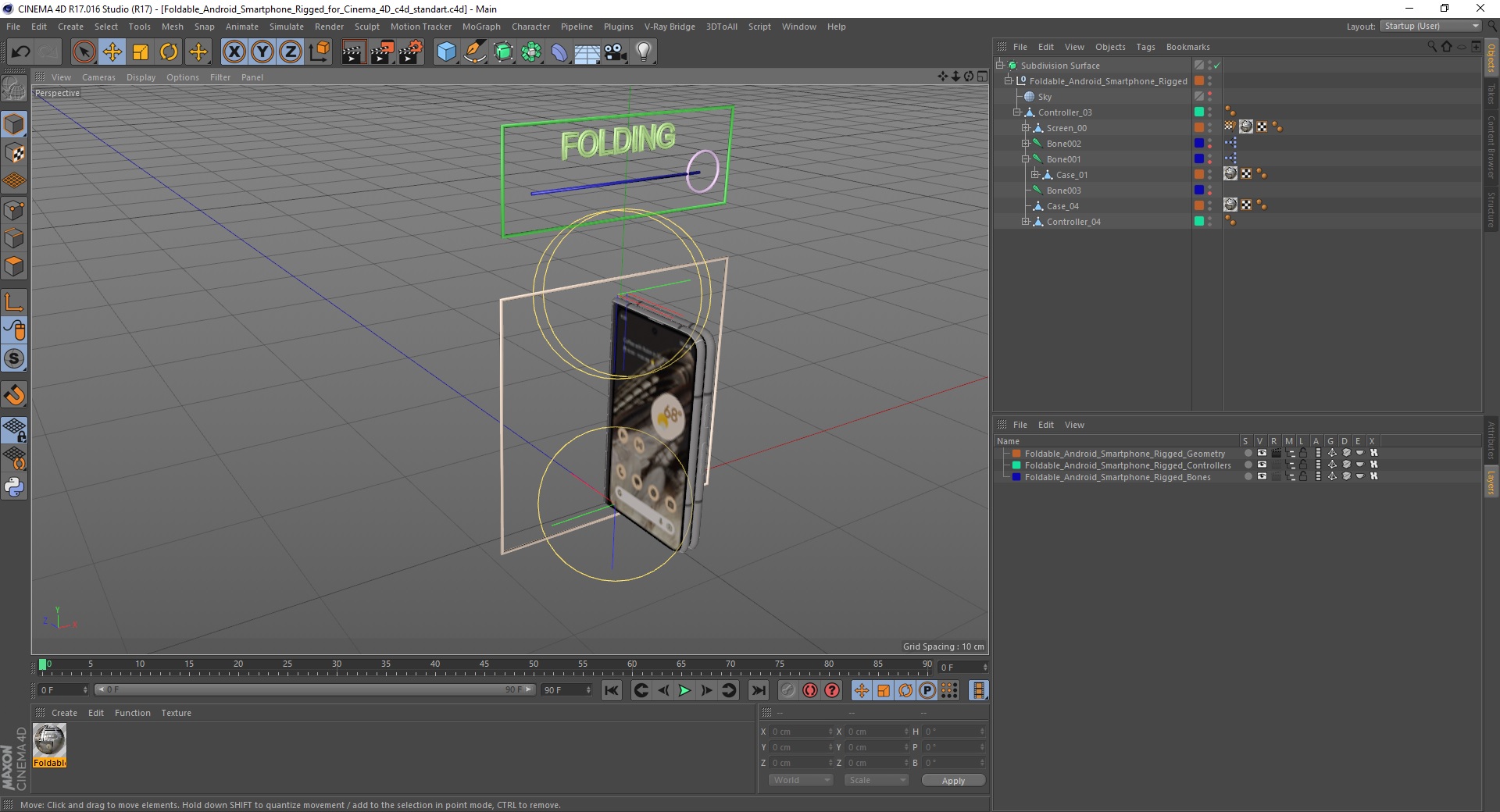Open Object Manager Tags menu

coord(1145,47)
